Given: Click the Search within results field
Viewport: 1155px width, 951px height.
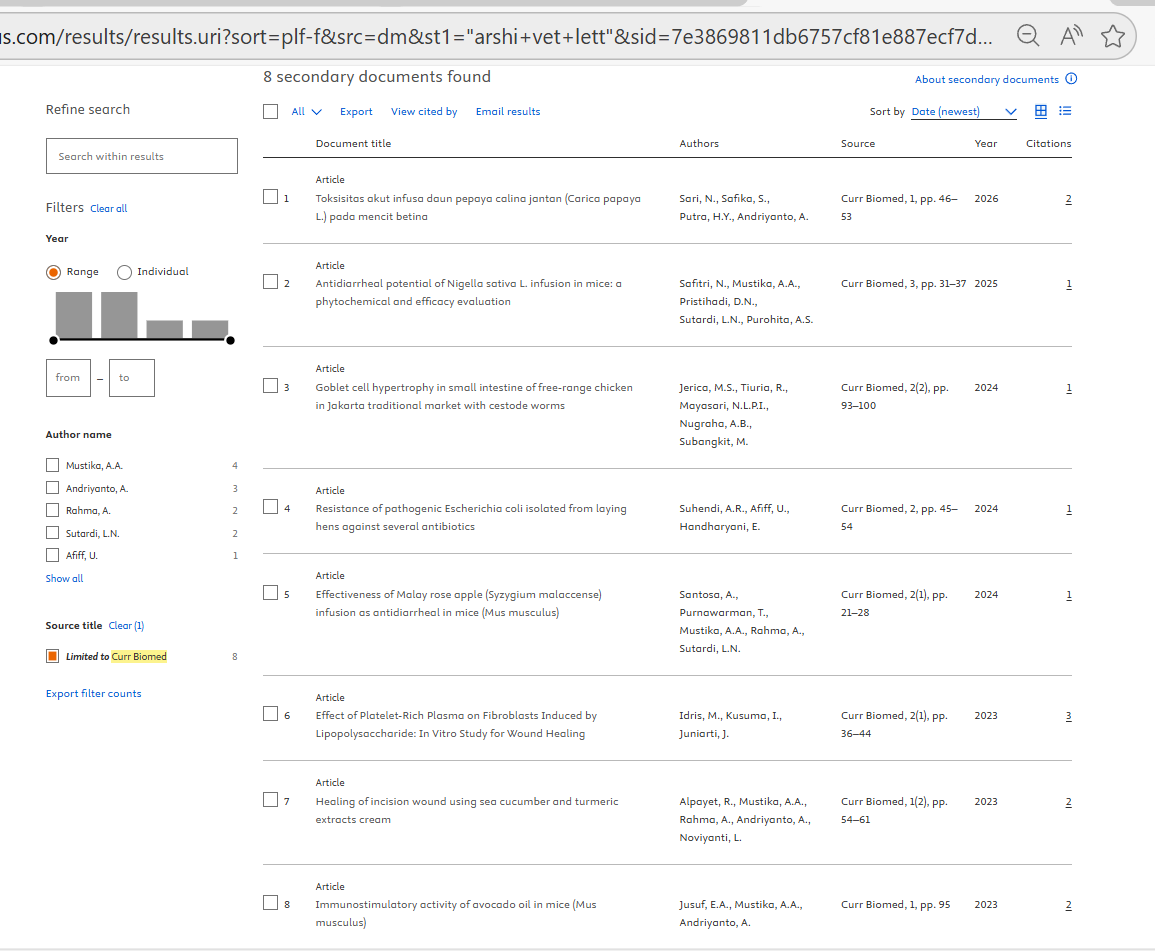Looking at the screenshot, I should [x=142, y=156].
